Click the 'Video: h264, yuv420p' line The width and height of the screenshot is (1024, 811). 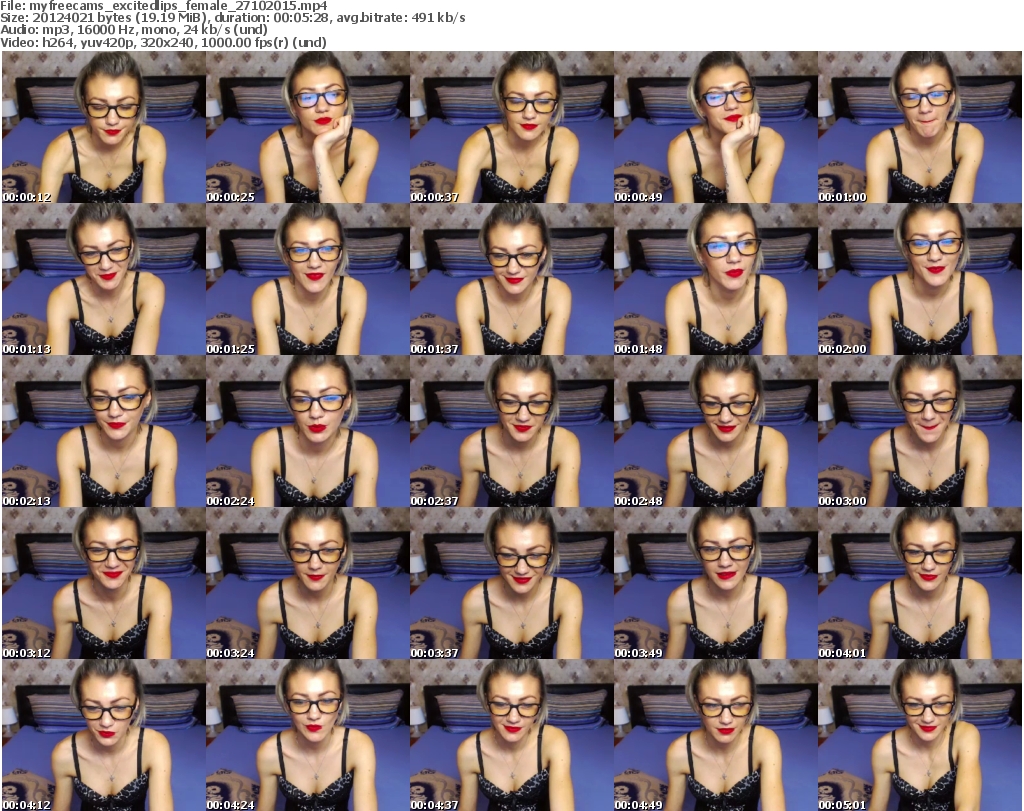coord(163,42)
